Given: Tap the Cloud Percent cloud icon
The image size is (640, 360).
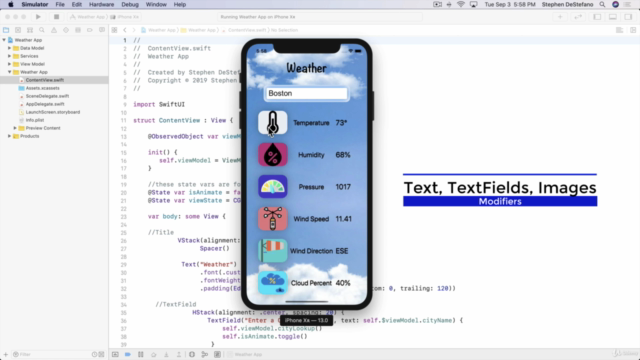Looking at the screenshot, I should [x=273, y=283].
